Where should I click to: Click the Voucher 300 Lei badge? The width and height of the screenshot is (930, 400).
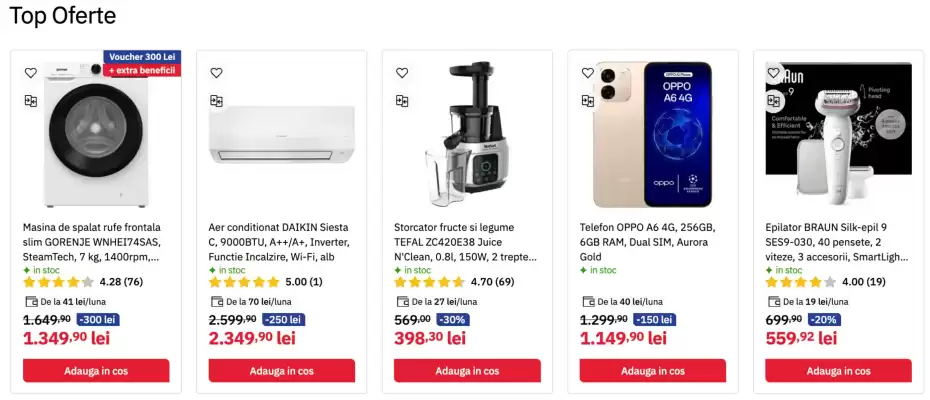coord(142,57)
